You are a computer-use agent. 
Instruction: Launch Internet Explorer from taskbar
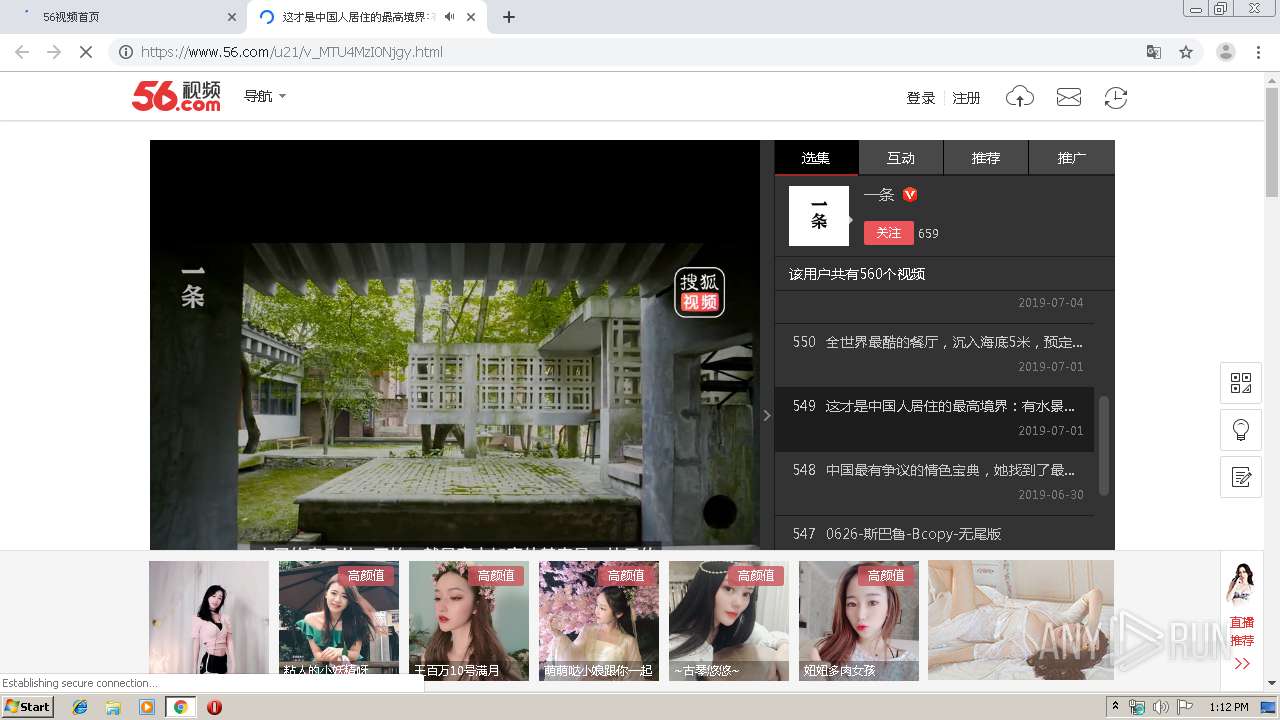click(80, 707)
